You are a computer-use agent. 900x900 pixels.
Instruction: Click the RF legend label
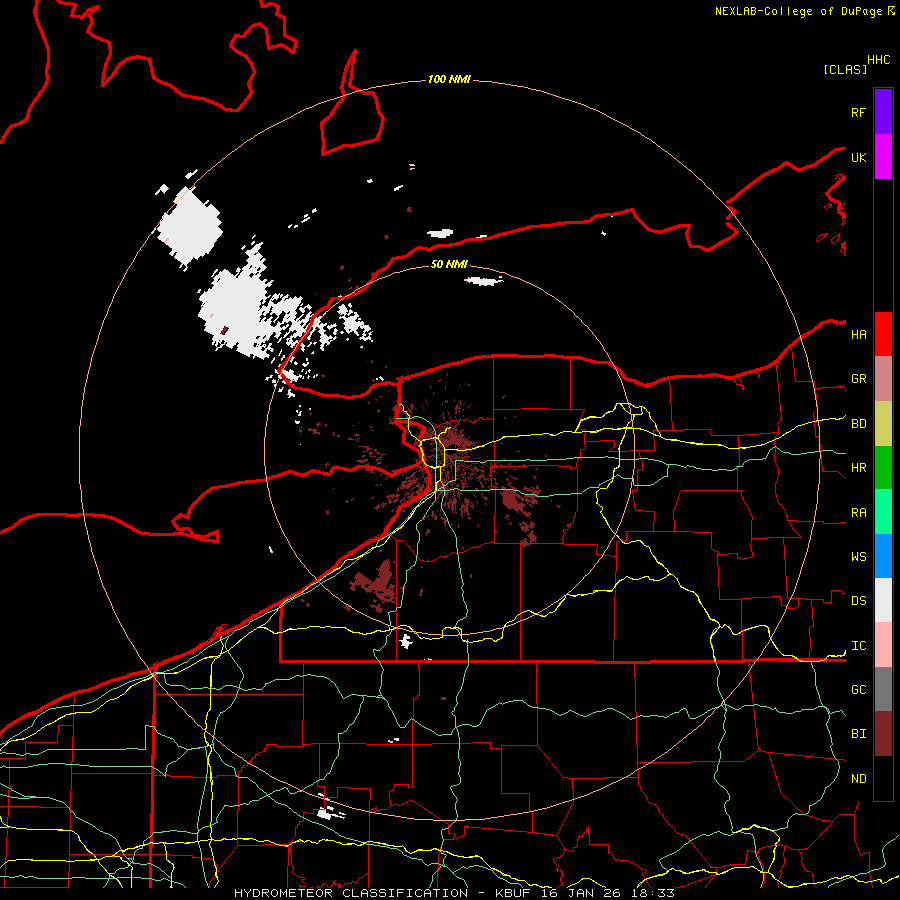[x=858, y=113]
